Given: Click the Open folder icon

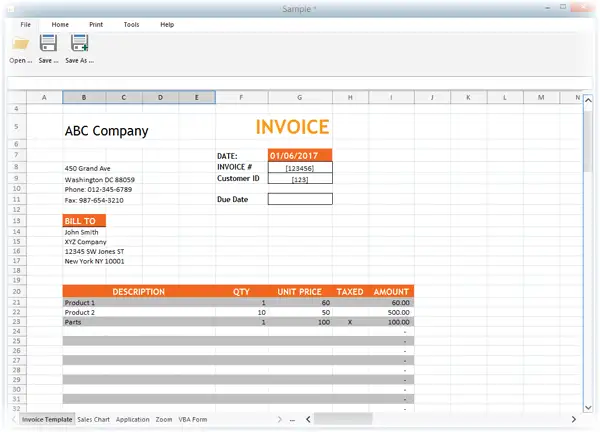Looking at the screenshot, I should point(20,43).
